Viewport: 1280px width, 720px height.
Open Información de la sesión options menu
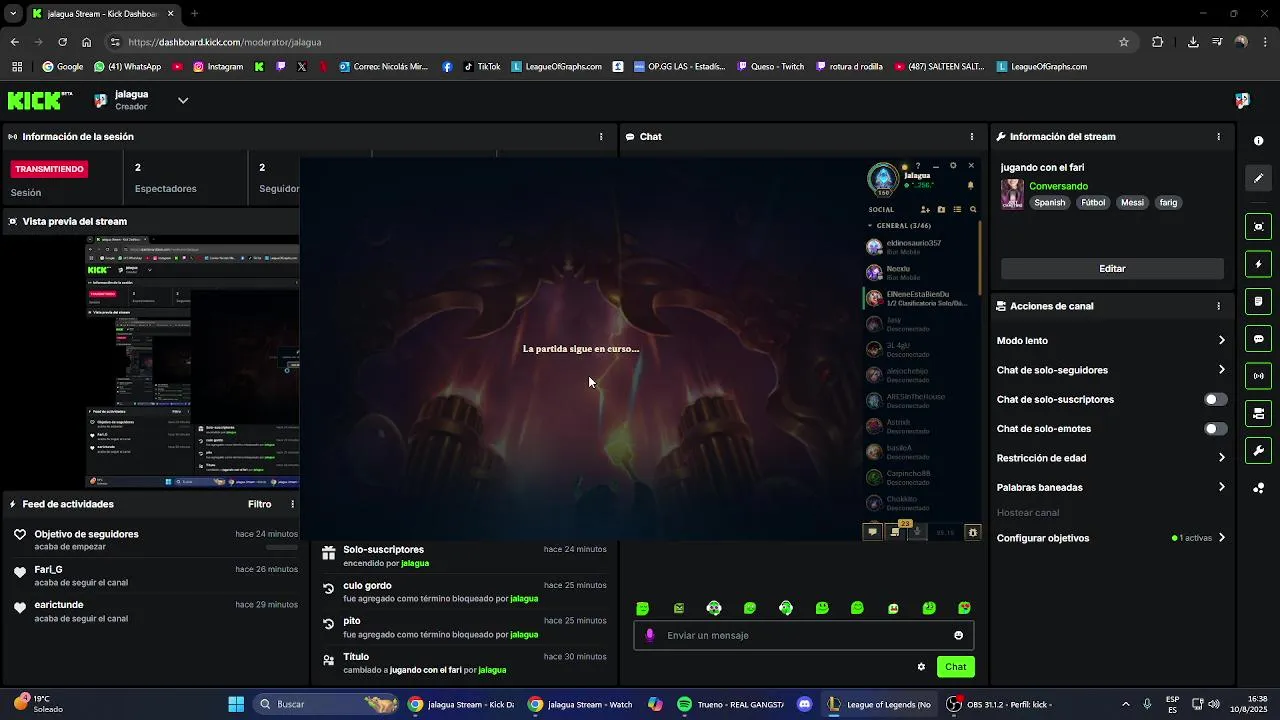click(601, 137)
